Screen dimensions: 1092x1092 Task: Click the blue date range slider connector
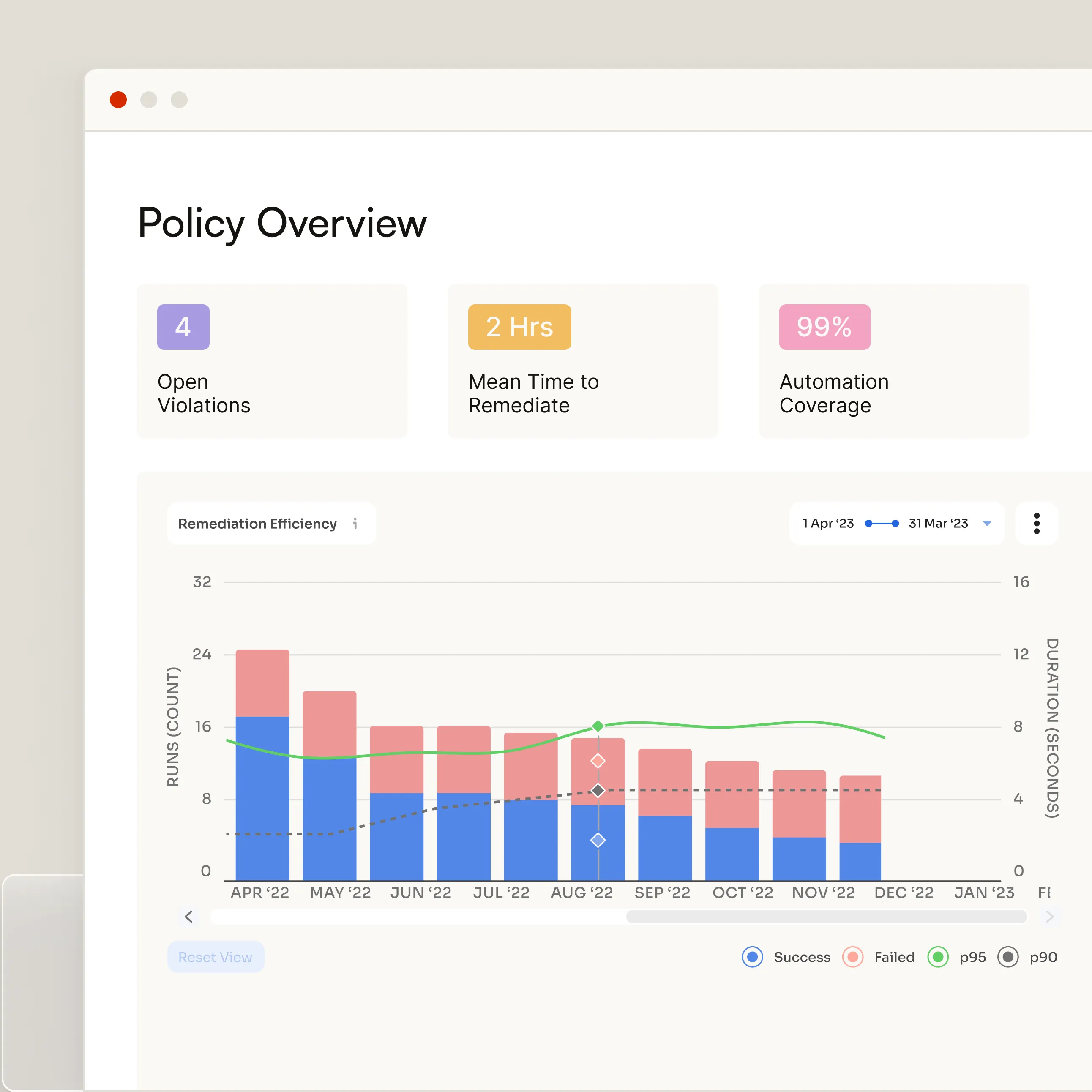coord(882,524)
